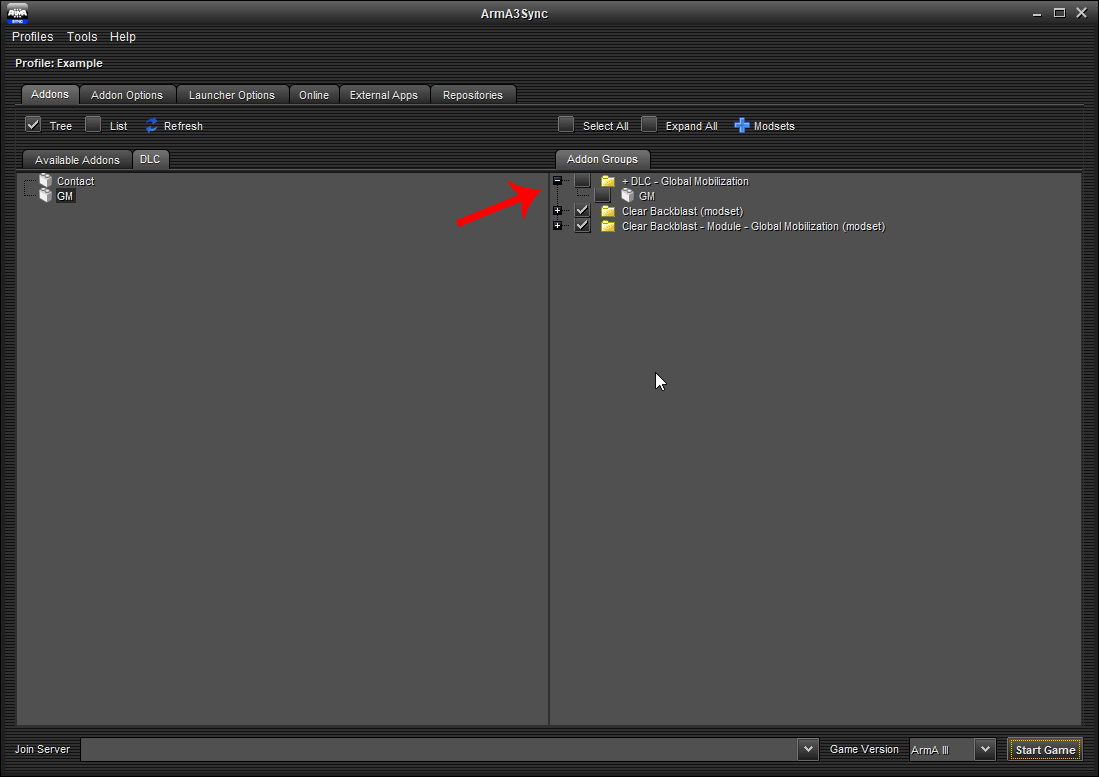Click the Refresh button label
The width and height of the screenshot is (1099, 777).
(183, 126)
